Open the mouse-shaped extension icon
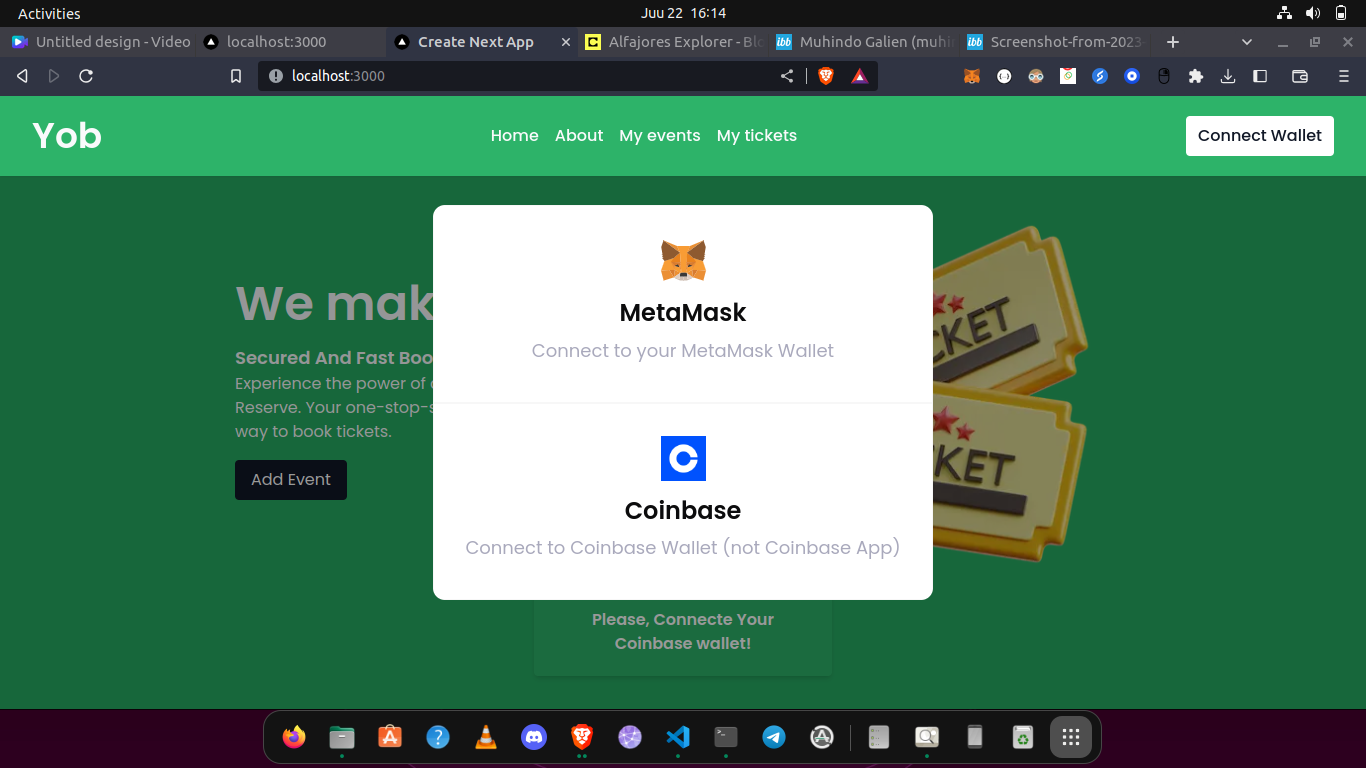 click(x=1164, y=76)
